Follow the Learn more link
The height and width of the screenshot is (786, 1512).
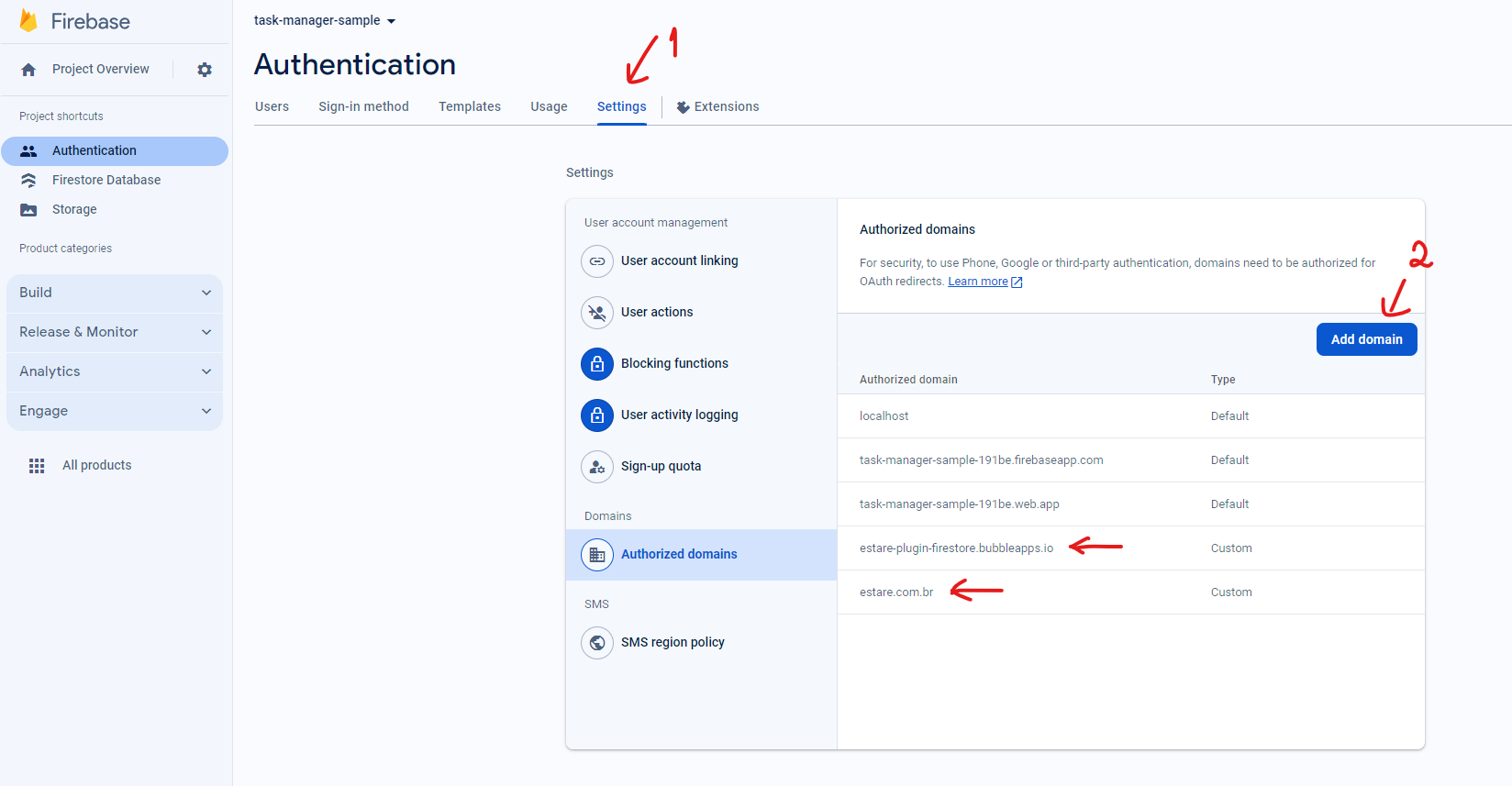click(978, 282)
